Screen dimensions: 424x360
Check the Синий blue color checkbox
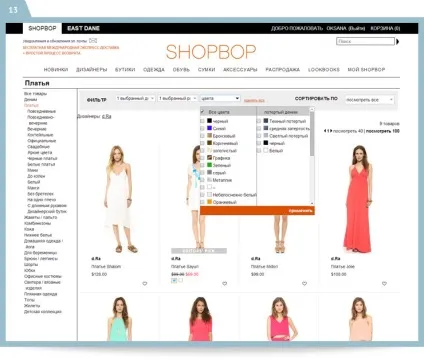click(202, 128)
